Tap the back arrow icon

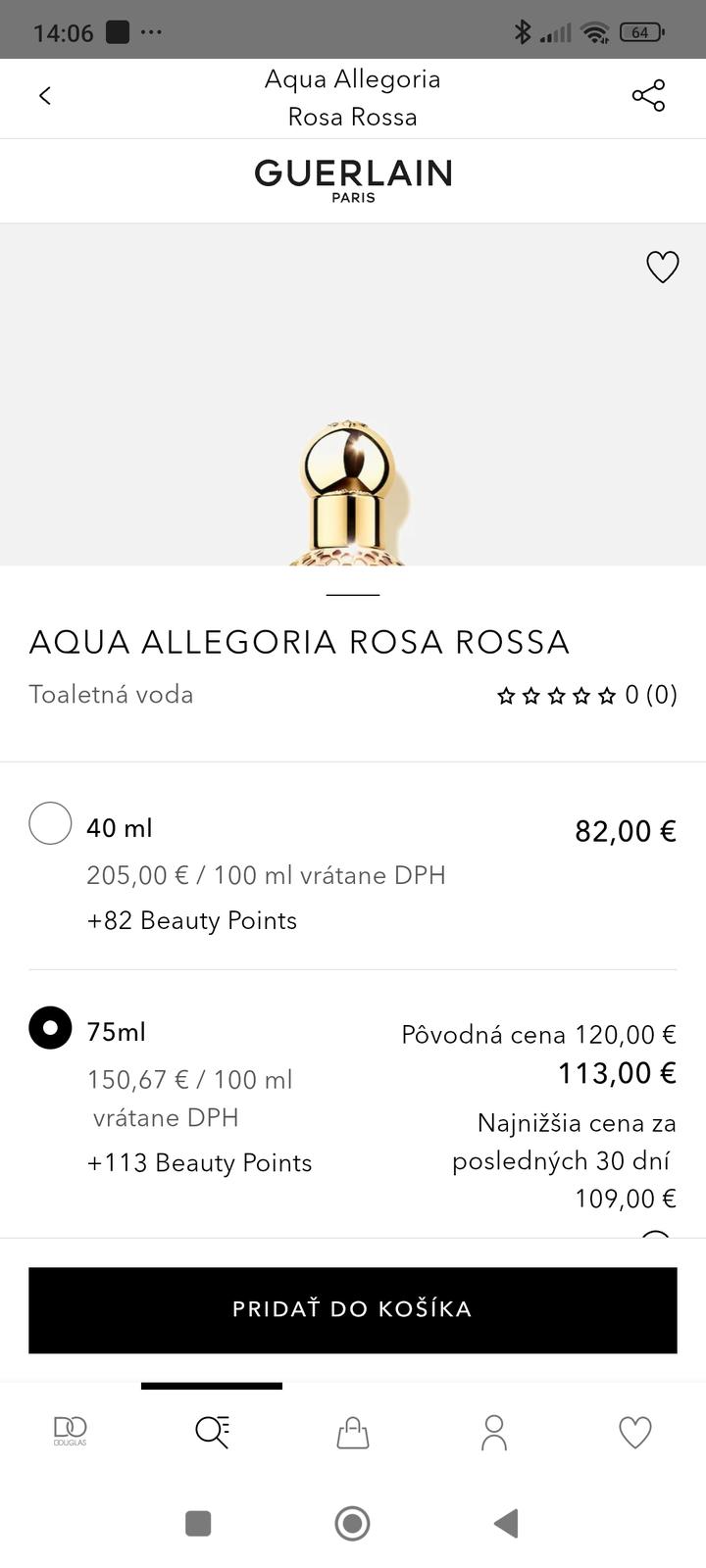[44, 95]
